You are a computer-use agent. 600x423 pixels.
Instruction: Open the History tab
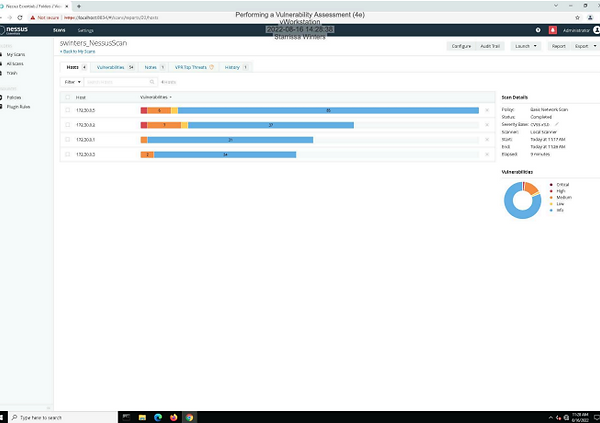pos(236,67)
